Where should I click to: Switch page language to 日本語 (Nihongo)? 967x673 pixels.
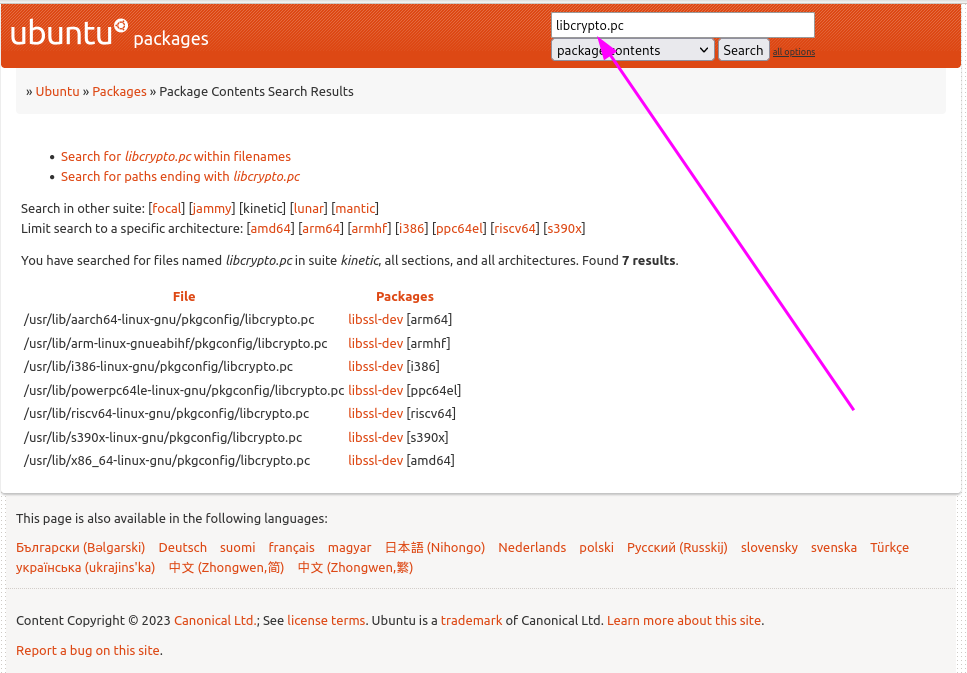click(435, 547)
